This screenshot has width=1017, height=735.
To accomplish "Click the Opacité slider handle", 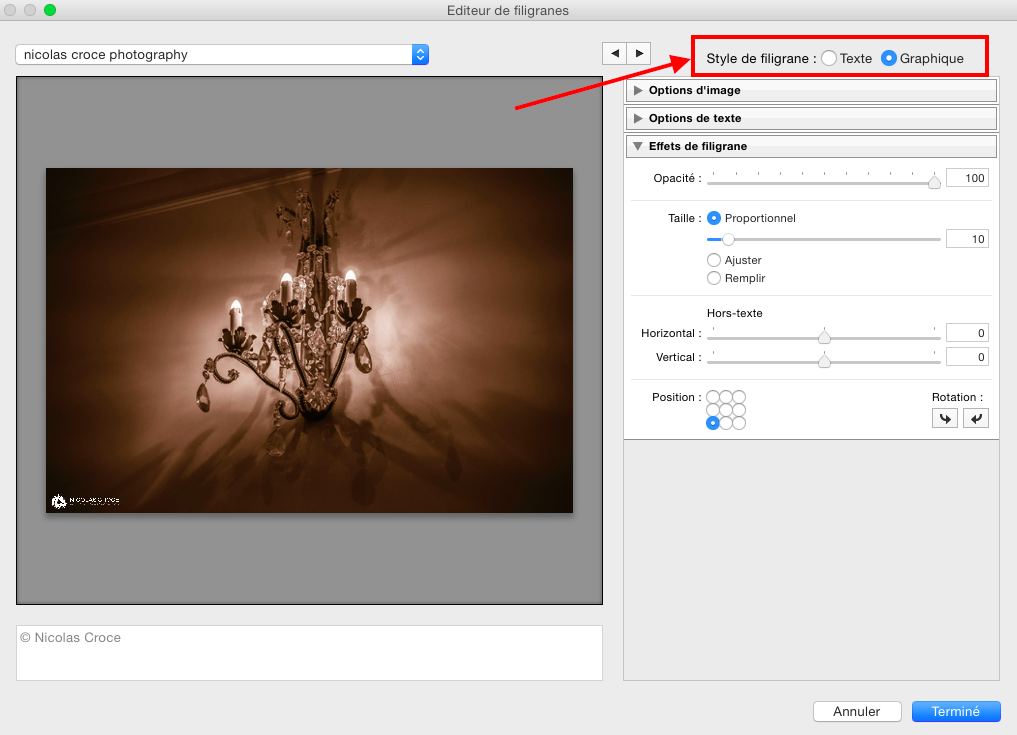I will click(934, 182).
